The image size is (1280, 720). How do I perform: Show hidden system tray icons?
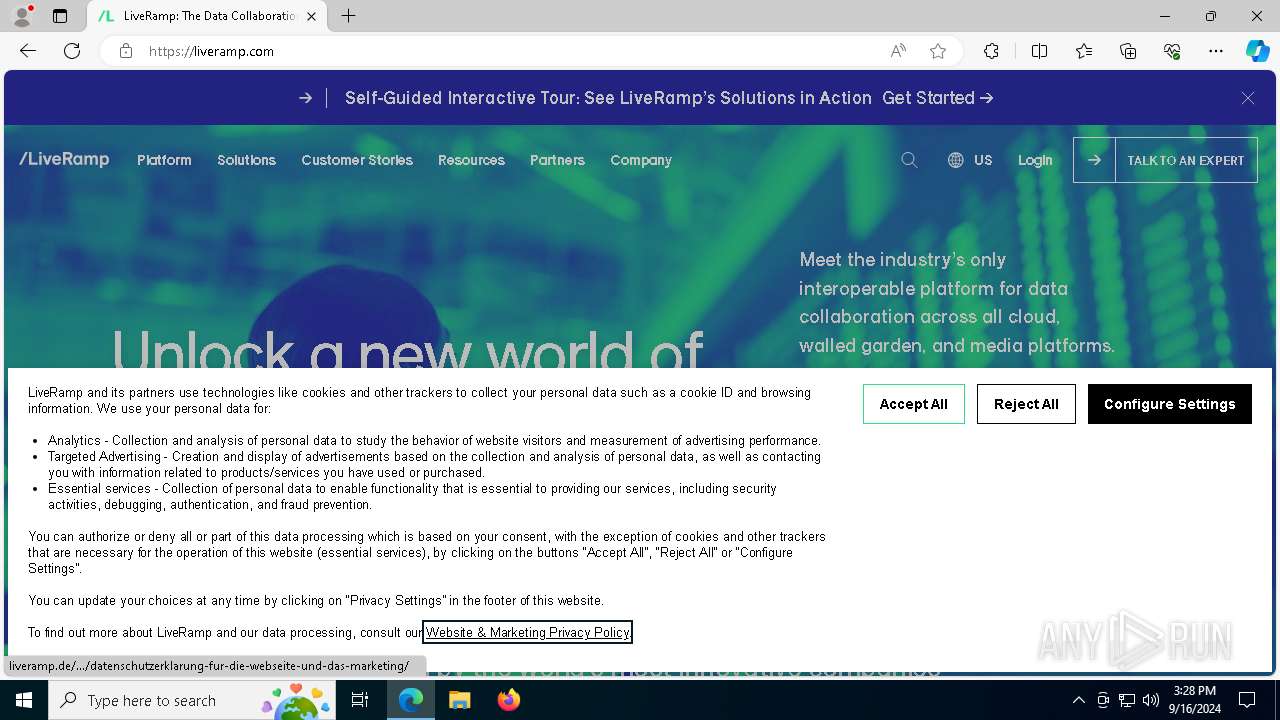(x=1078, y=700)
